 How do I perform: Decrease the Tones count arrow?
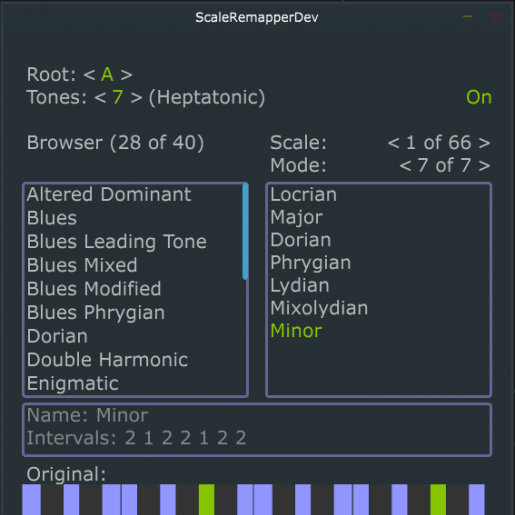(100, 98)
